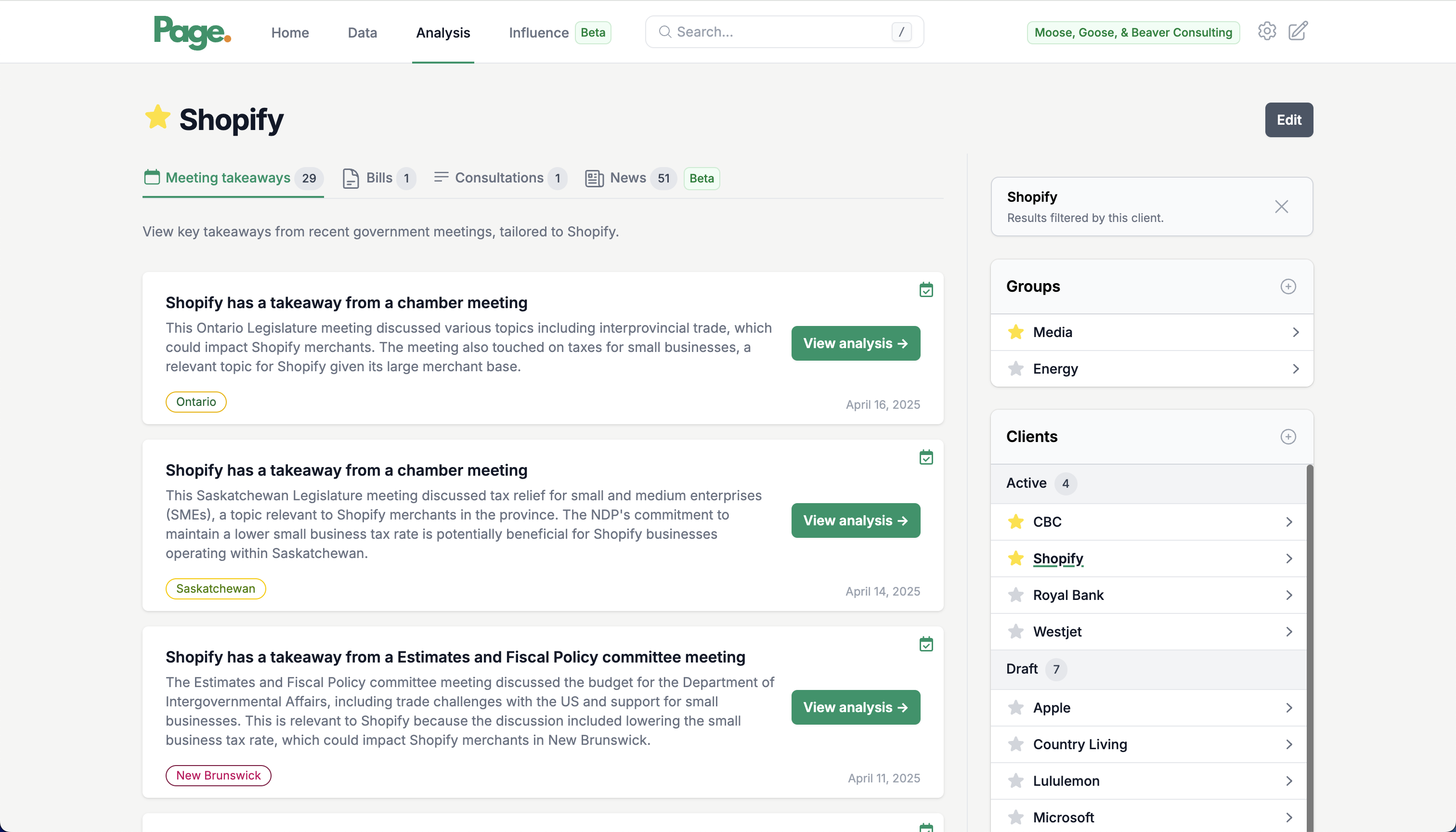1456x832 pixels.
Task: Click the News tab Beta badge
Action: click(x=701, y=178)
